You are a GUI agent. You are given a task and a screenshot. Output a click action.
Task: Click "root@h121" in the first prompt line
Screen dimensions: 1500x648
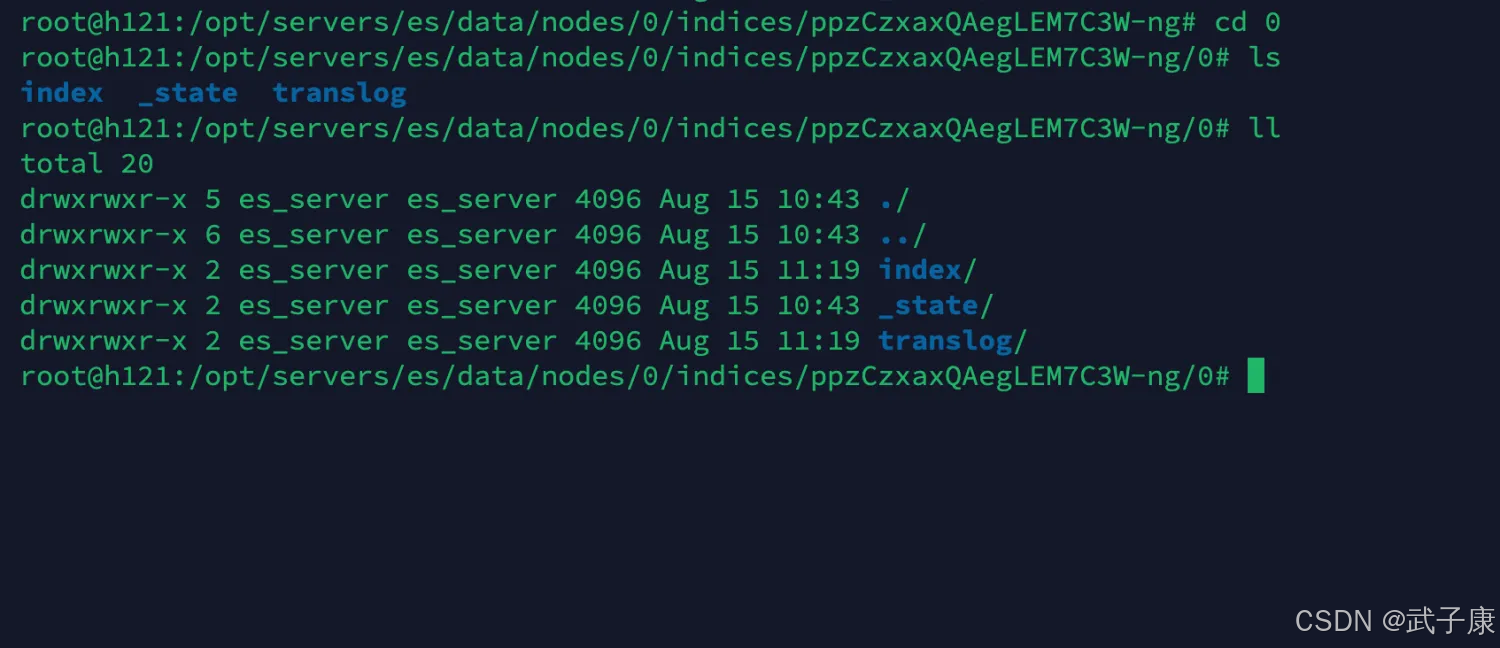96,22
